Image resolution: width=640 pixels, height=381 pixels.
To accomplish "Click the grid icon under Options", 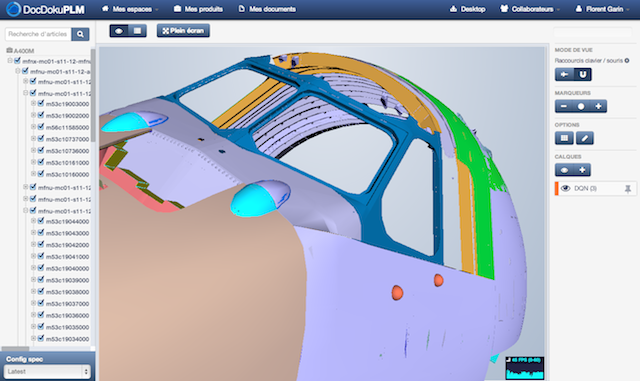I will pos(564,138).
